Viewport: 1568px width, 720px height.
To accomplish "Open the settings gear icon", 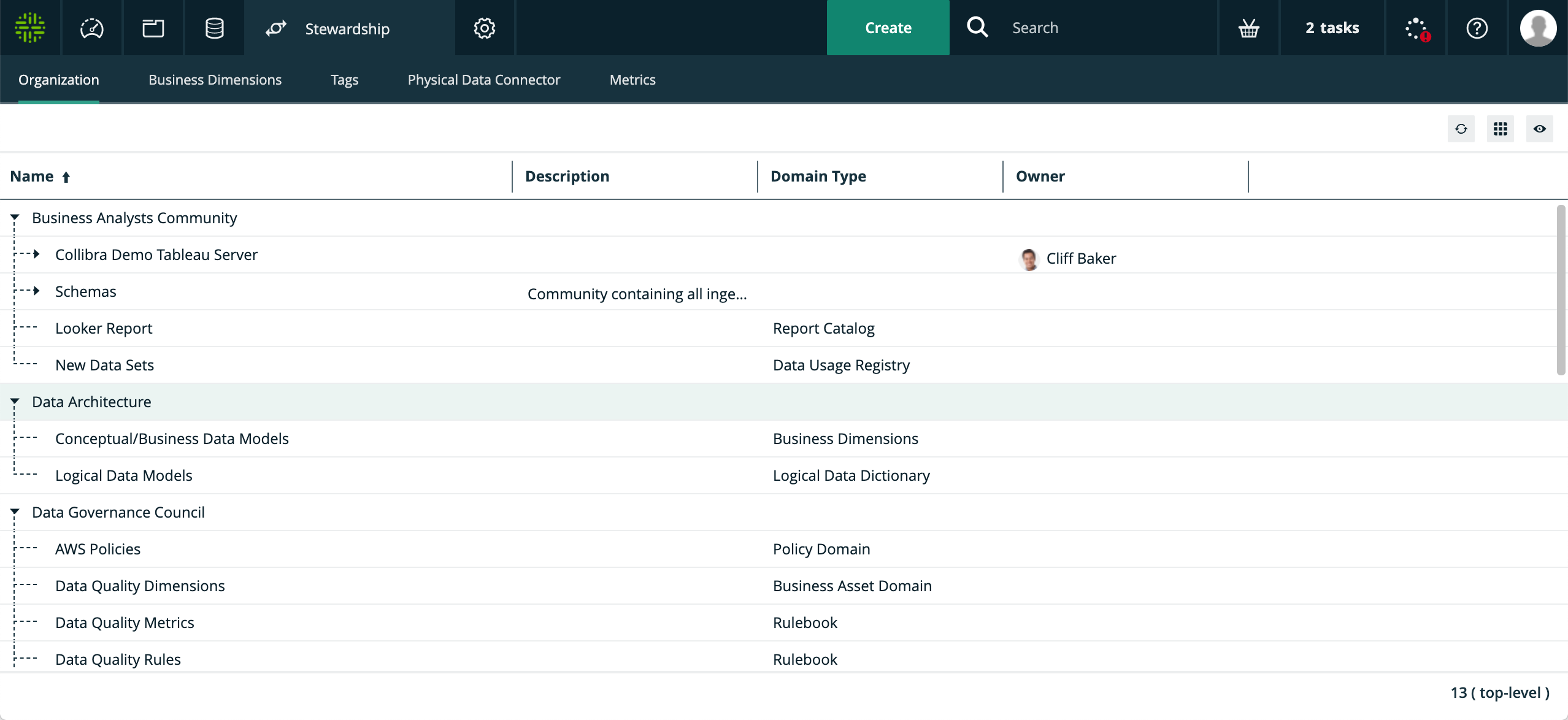I will click(x=484, y=28).
